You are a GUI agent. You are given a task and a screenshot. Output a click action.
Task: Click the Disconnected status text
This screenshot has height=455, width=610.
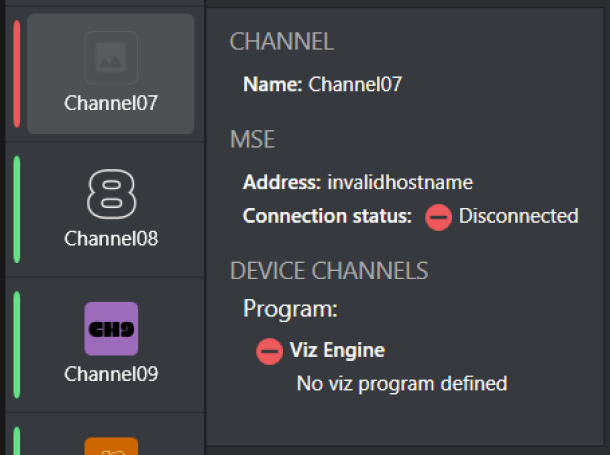[518, 216]
